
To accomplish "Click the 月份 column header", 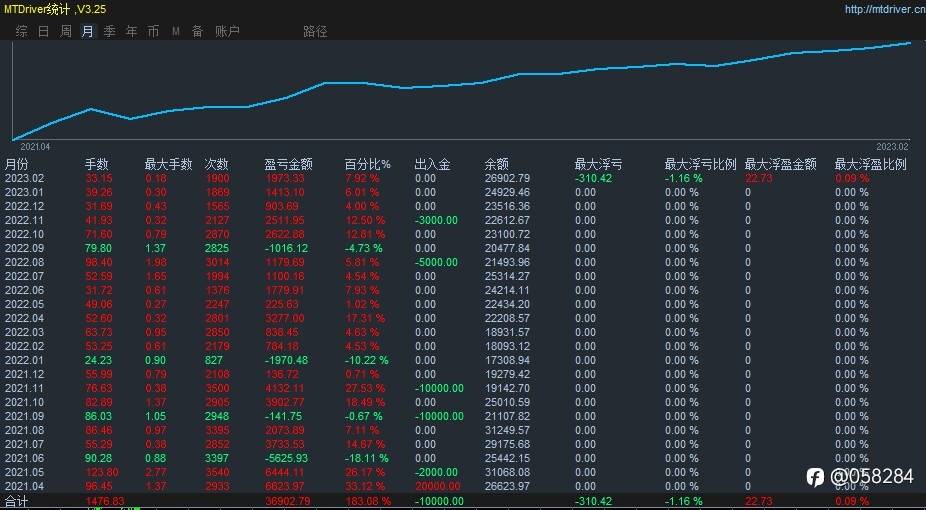I will [x=17, y=164].
